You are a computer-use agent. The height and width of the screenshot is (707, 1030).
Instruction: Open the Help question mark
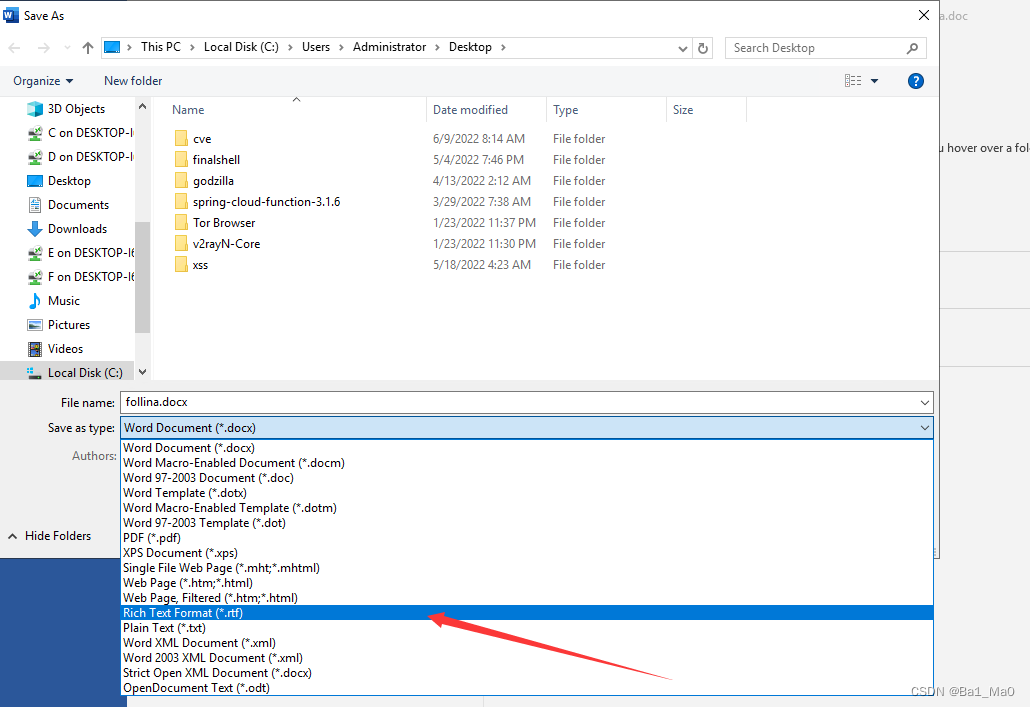tap(916, 81)
